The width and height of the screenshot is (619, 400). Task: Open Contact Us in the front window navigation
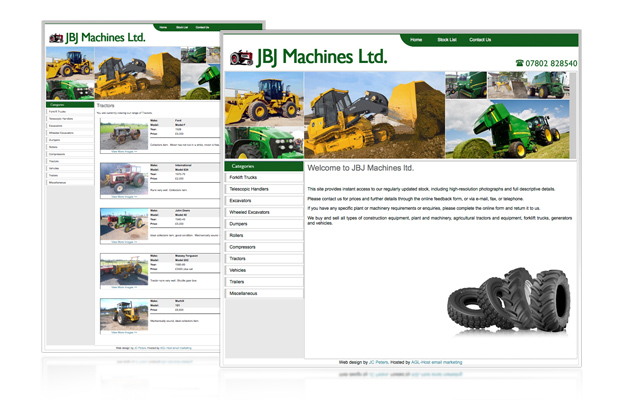click(x=480, y=40)
